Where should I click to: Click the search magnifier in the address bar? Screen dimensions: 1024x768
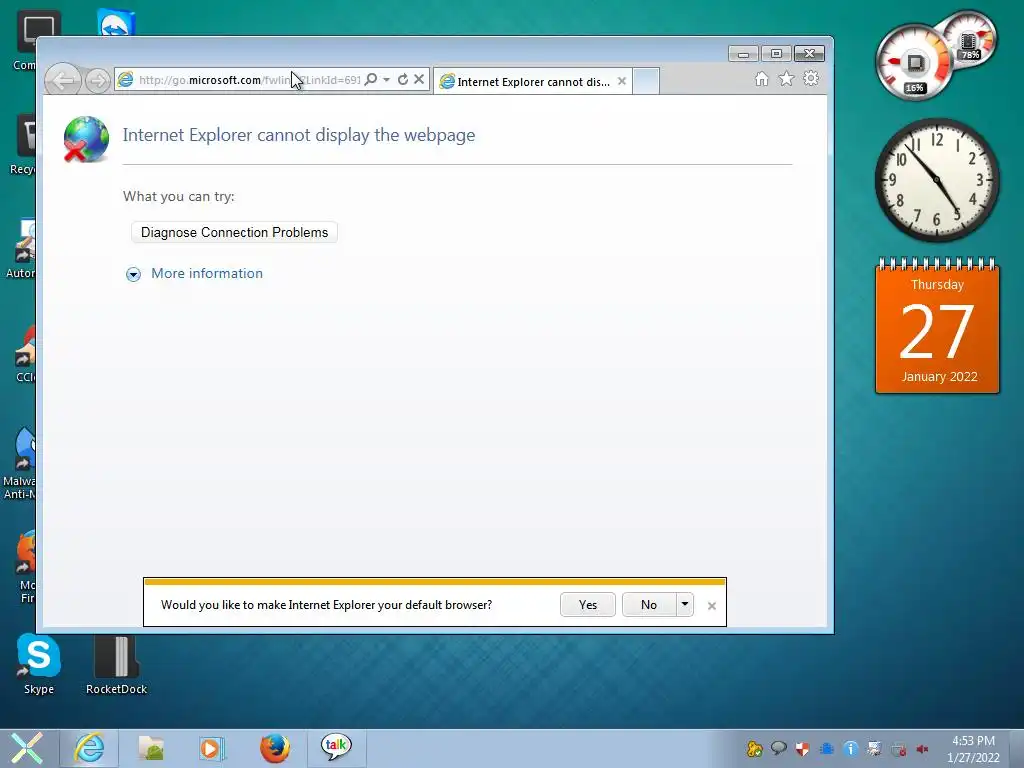point(371,80)
